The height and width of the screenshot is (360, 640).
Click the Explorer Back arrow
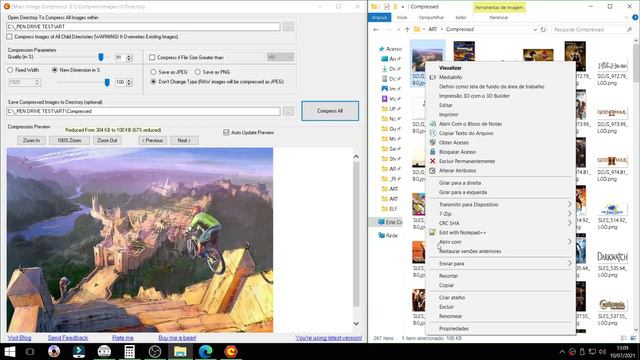[376, 29]
